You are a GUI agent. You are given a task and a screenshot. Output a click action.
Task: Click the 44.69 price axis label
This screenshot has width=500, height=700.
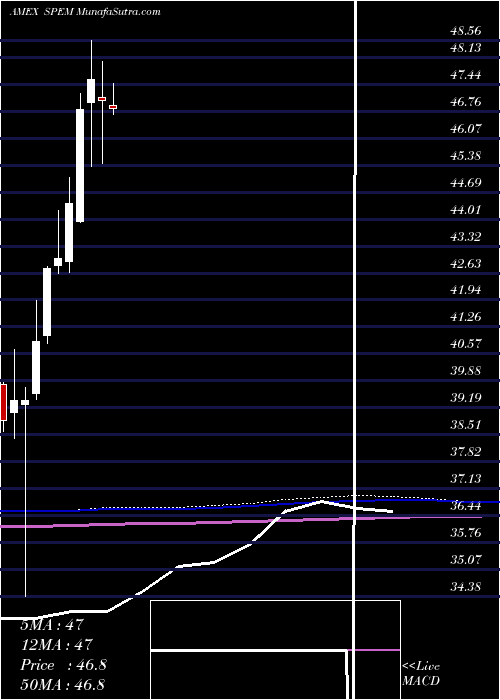466,183
